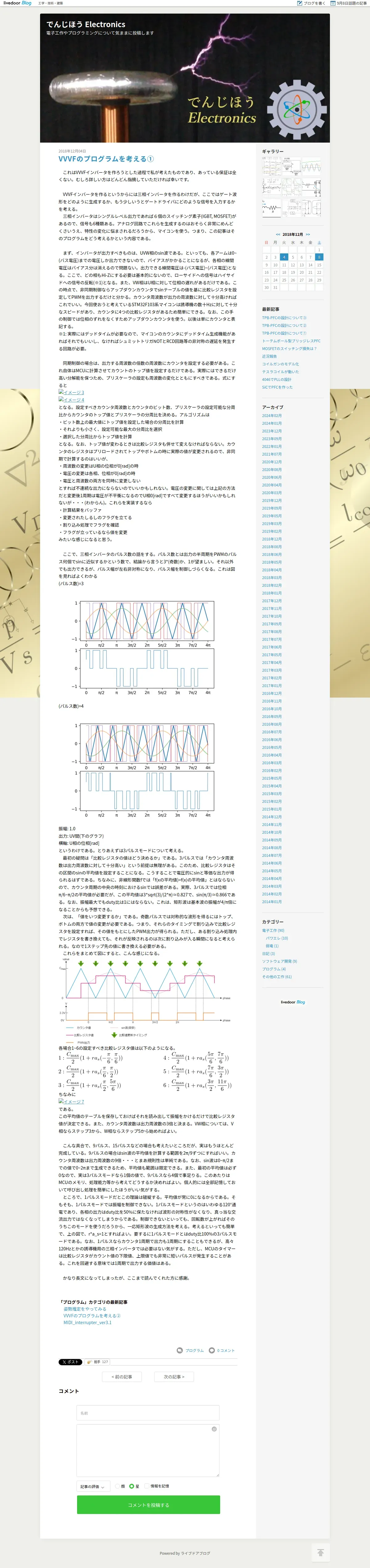Click プログラム category icon below article
Image resolution: width=370 pixels, height=1568 pixels.
180,1351
